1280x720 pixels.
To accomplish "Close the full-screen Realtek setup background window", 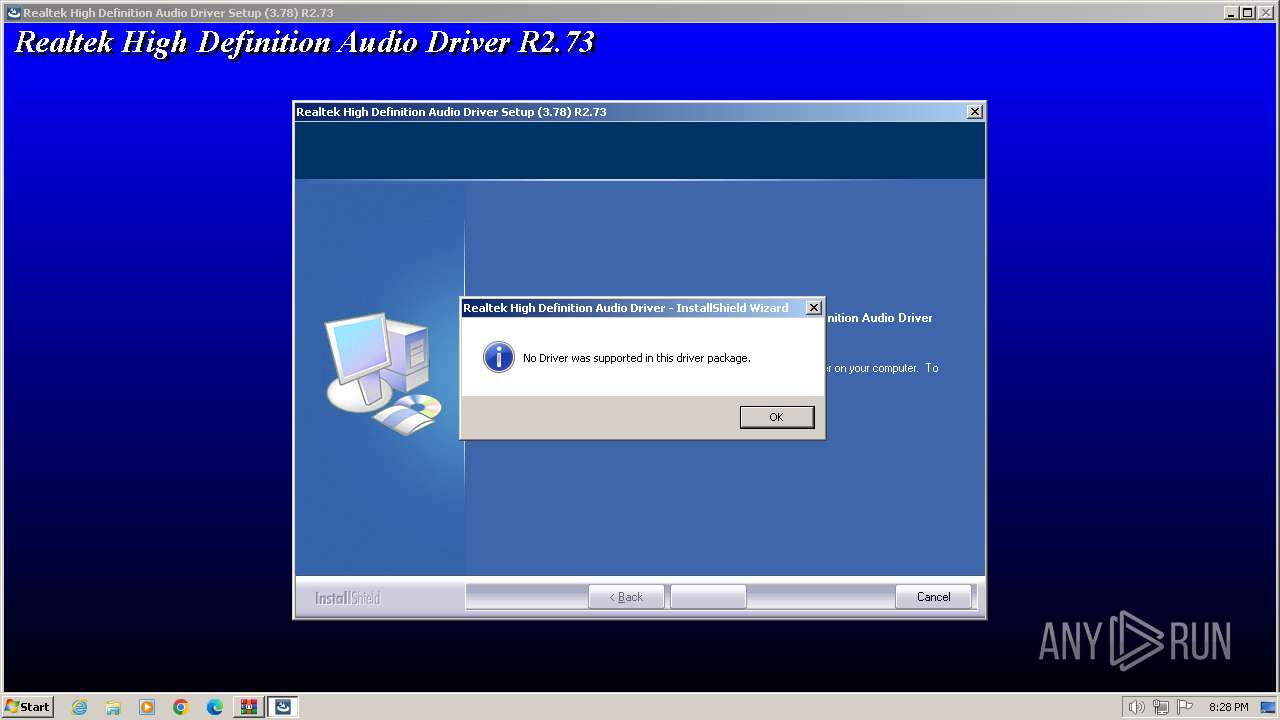I will [x=1265, y=12].
